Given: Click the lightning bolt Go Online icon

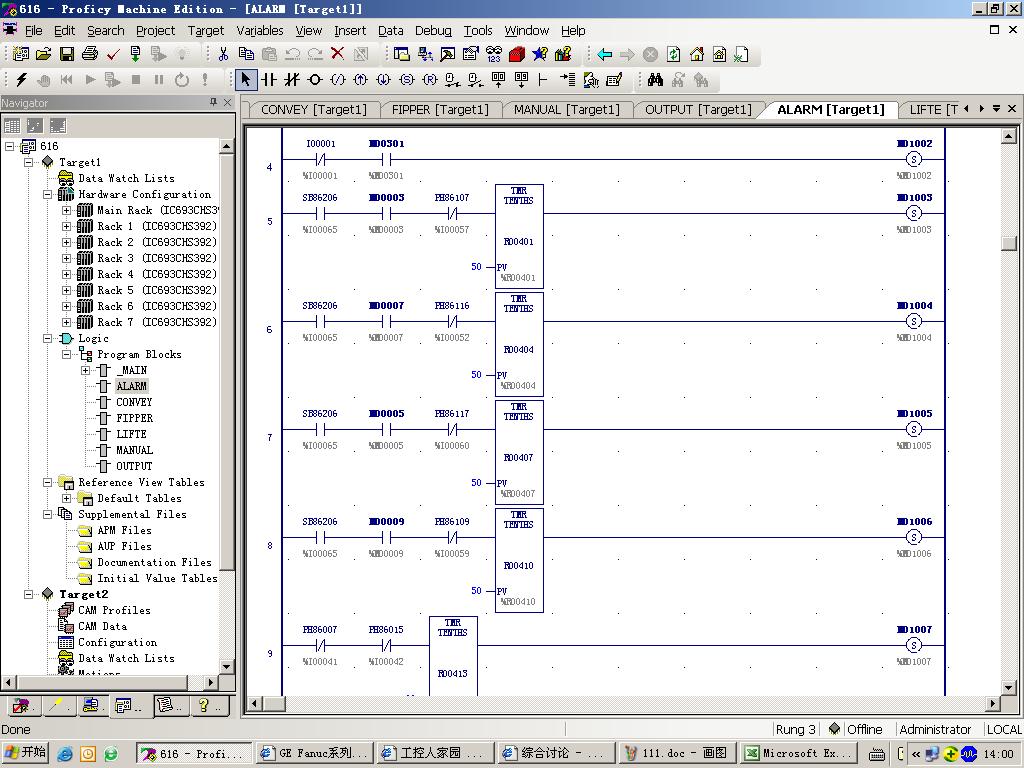Looking at the screenshot, I should click(x=21, y=80).
